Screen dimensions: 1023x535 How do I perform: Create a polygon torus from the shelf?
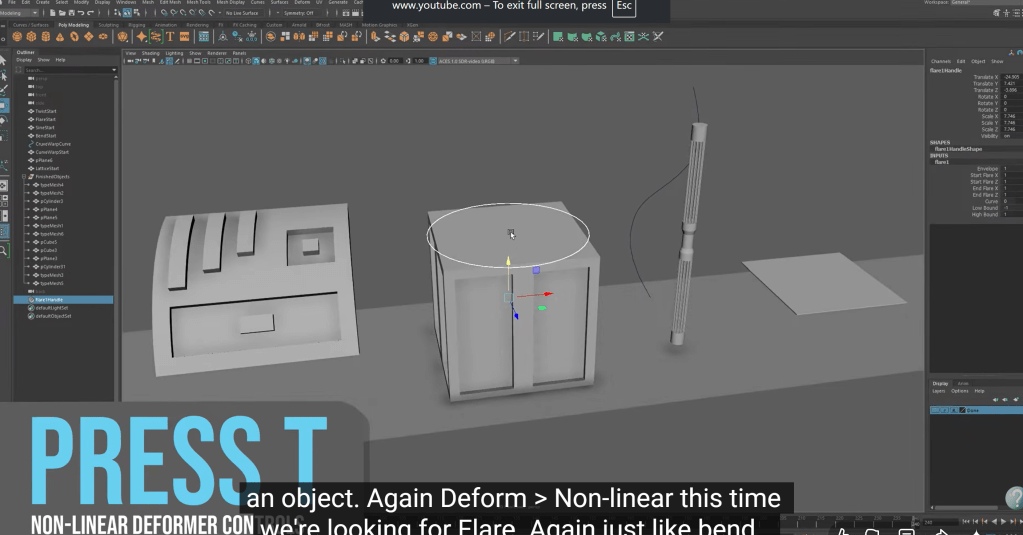(x=74, y=37)
